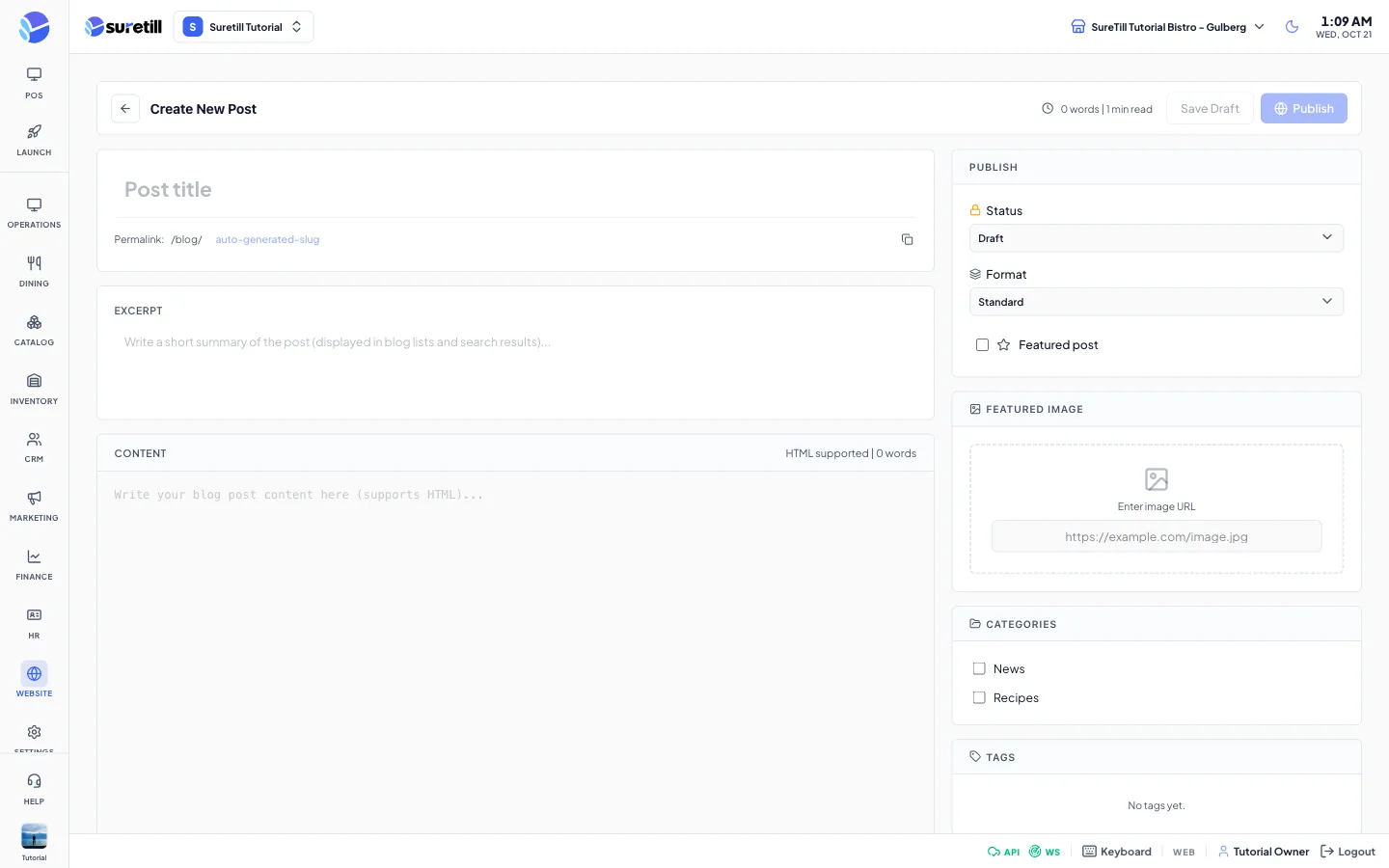
Task: Click the Tutorial Owner user link
Action: pyautogui.click(x=1264, y=852)
